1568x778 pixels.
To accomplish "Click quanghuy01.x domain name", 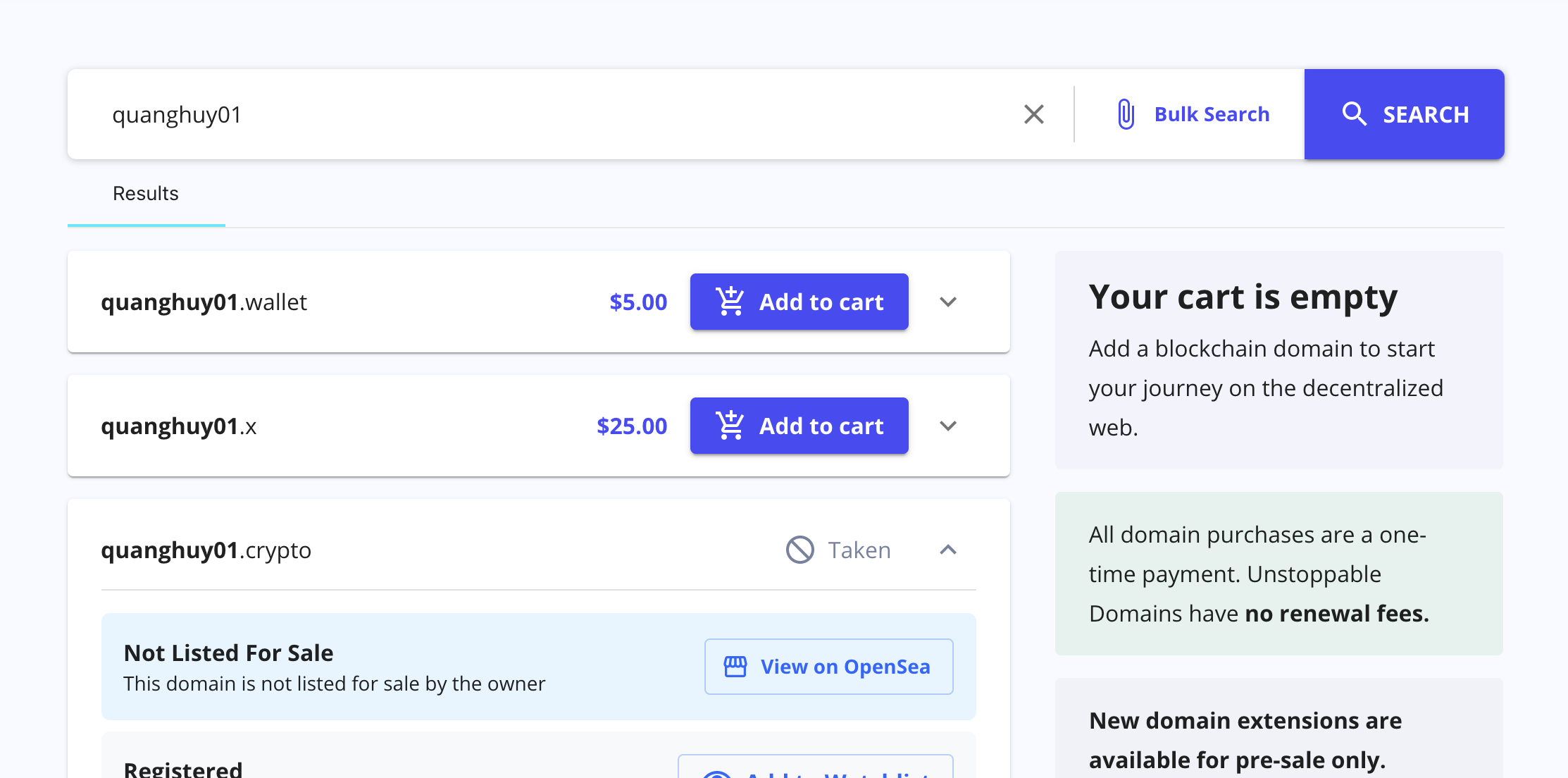I will (179, 426).
